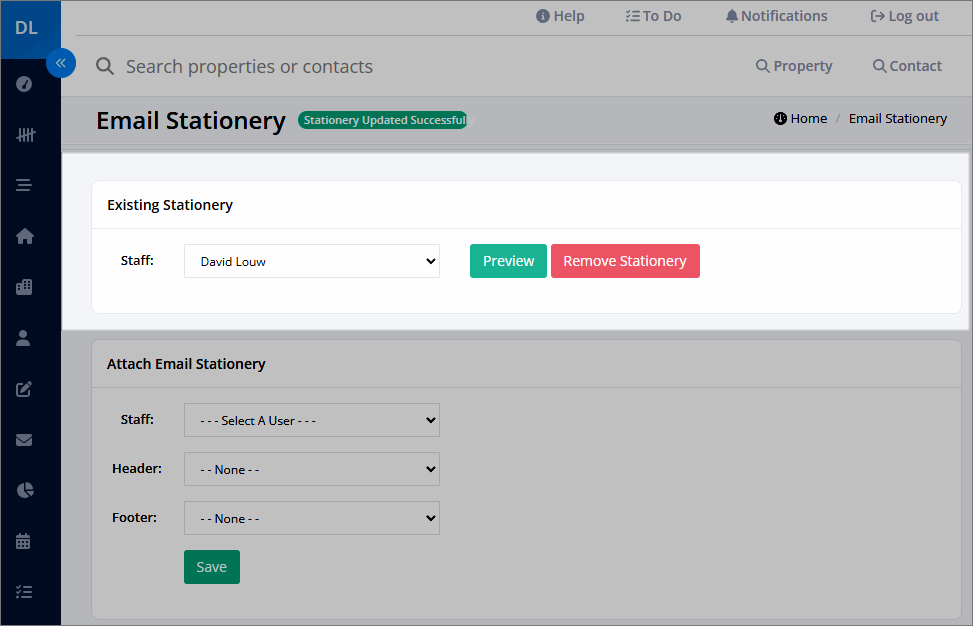Open the dashboard compass icon in sidebar
The height and width of the screenshot is (626, 973).
coord(24,84)
